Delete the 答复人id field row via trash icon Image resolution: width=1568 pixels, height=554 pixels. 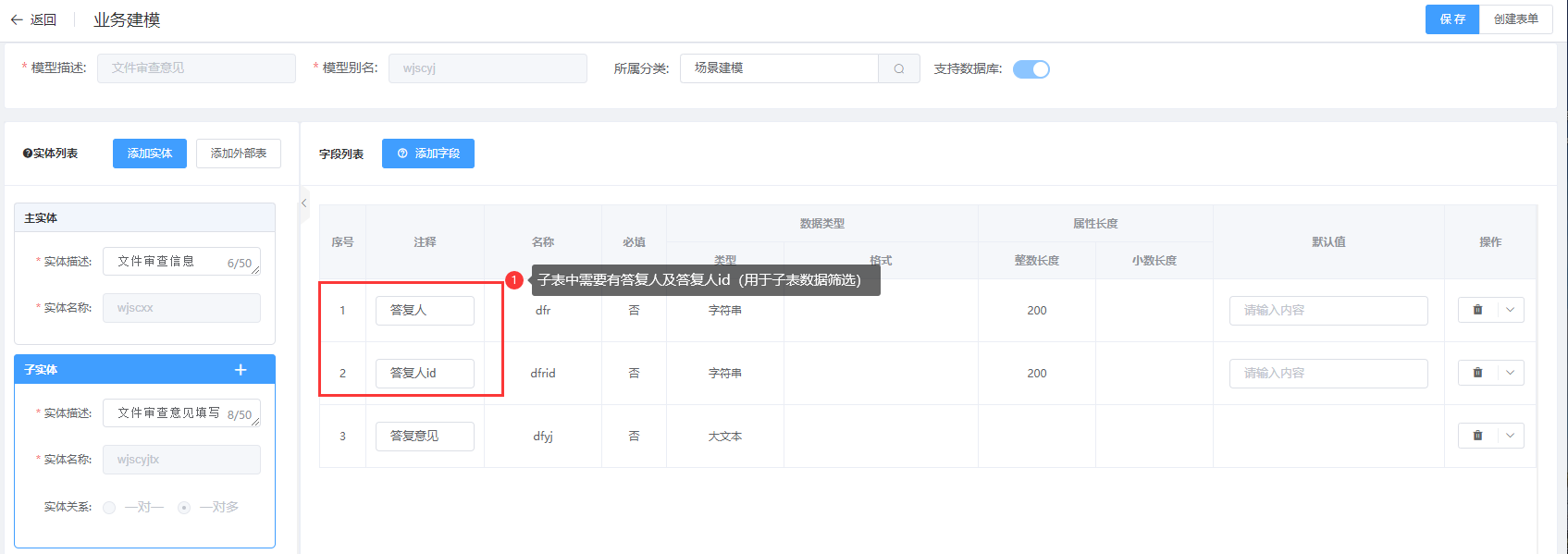pos(1477,373)
